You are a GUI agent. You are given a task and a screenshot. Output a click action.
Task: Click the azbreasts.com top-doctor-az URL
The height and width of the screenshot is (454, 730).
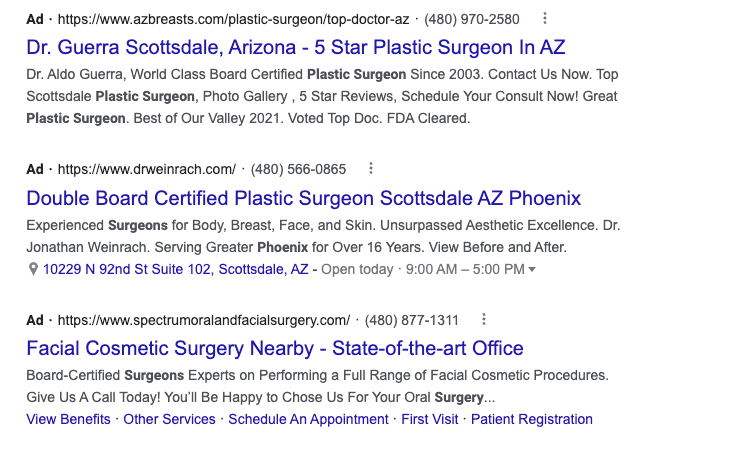pyautogui.click(x=233, y=20)
